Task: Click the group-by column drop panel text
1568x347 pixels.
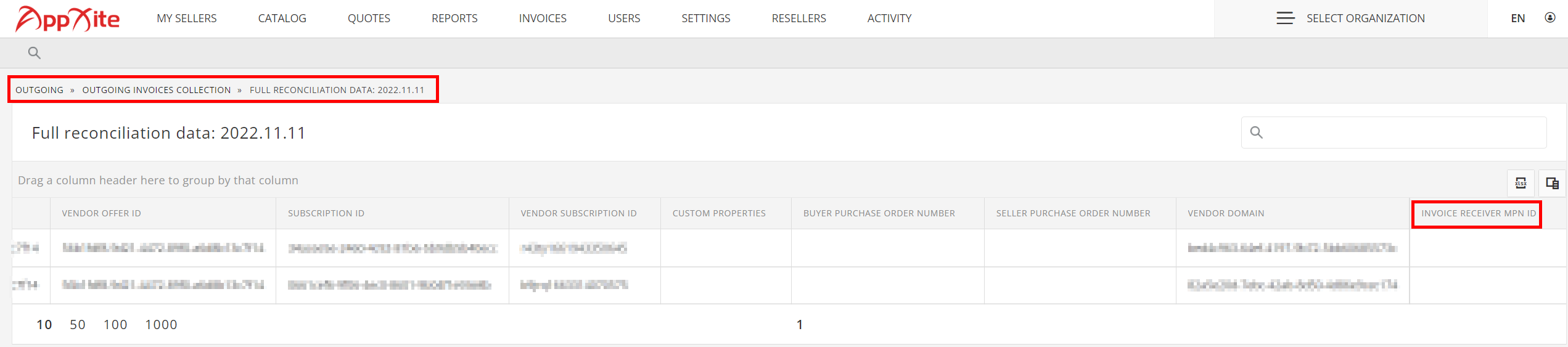Action: (158, 181)
